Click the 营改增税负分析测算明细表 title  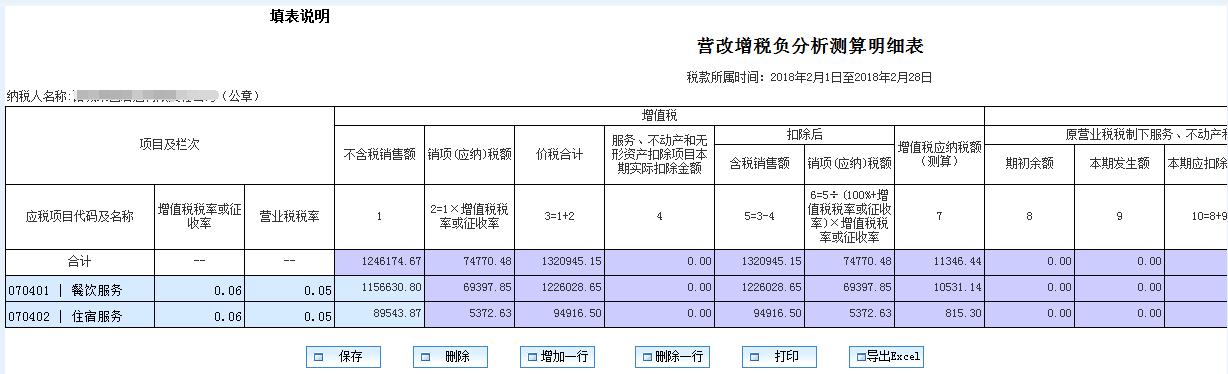[x=809, y=47]
